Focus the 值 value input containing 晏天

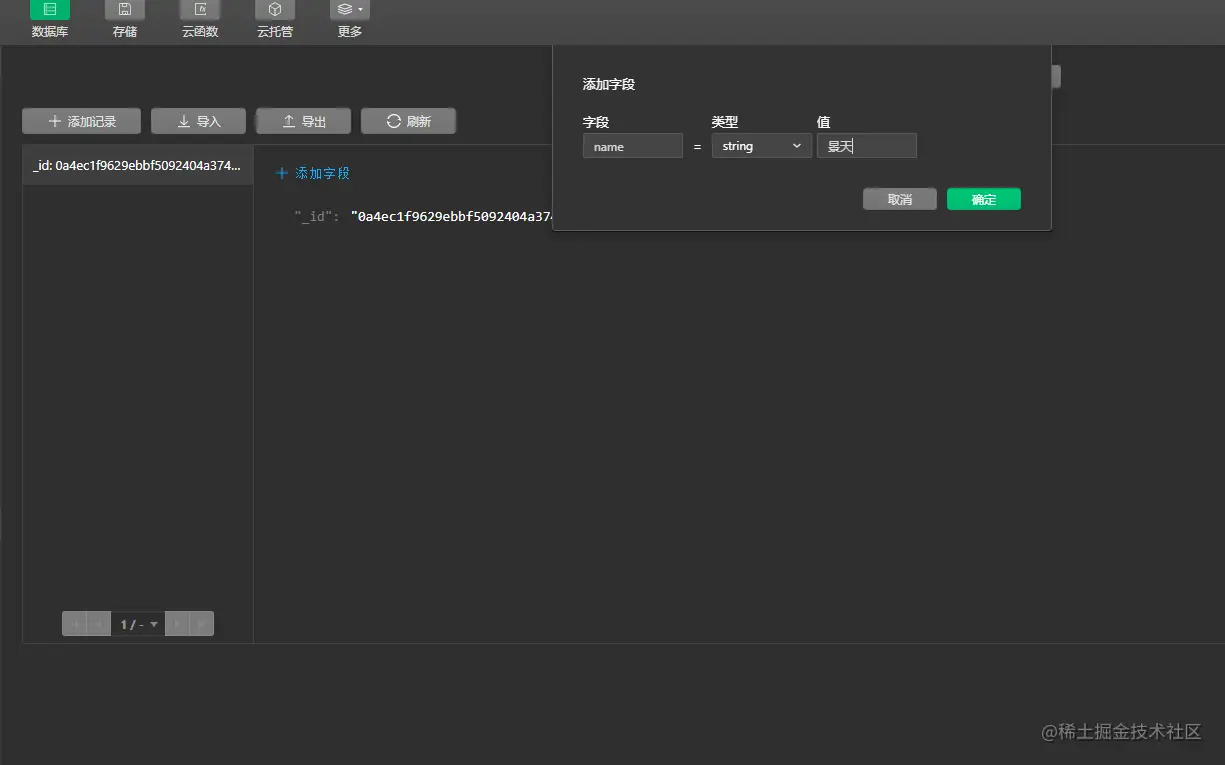pos(867,146)
